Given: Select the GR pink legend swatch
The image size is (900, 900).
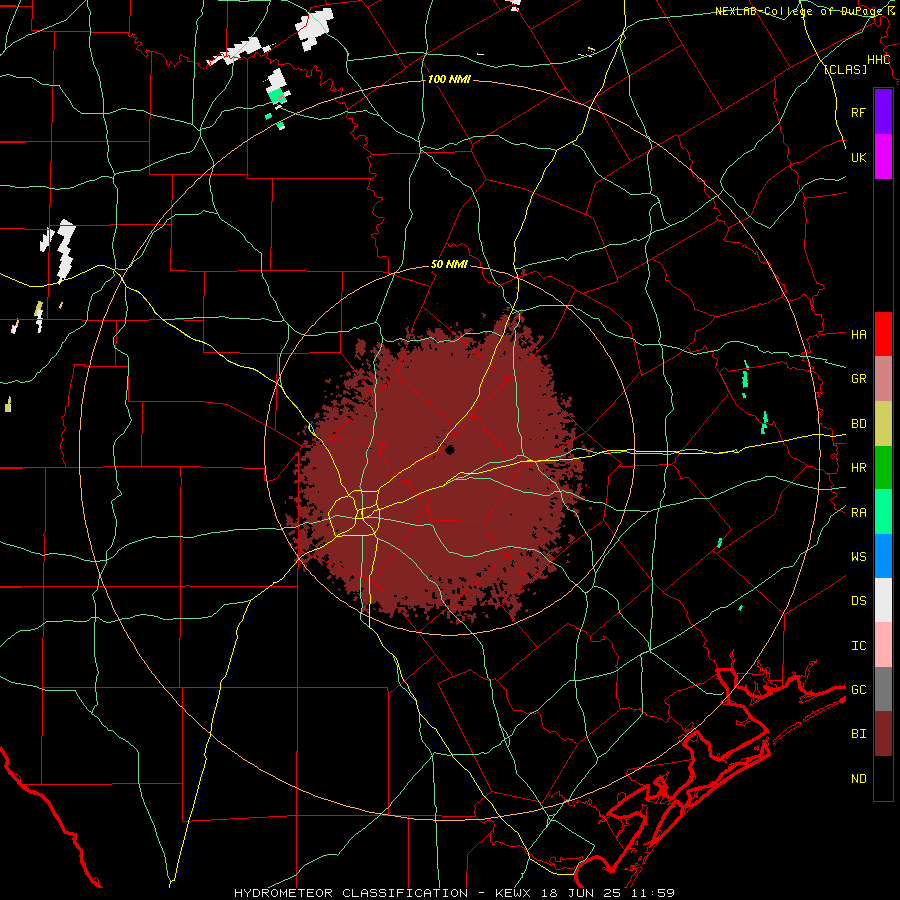Looking at the screenshot, I should point(883,378).
